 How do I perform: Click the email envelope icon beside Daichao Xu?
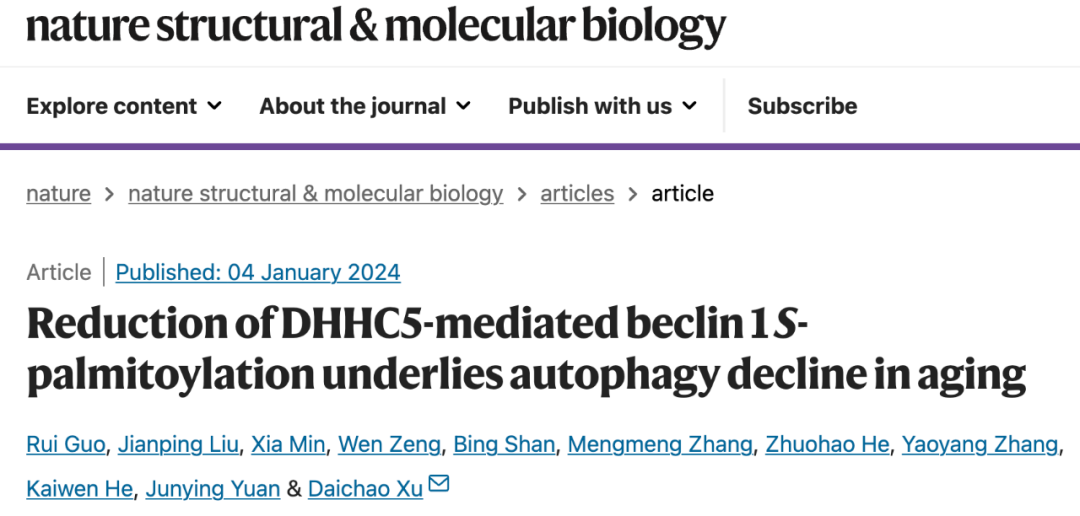(x=439, y=485)
